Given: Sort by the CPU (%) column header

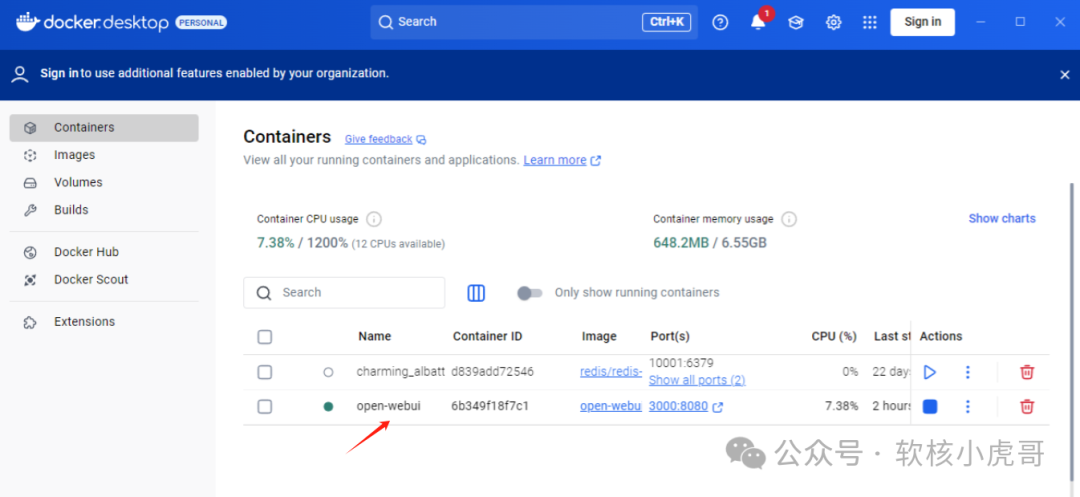Looking at the screenshot, I should point(834,337).
